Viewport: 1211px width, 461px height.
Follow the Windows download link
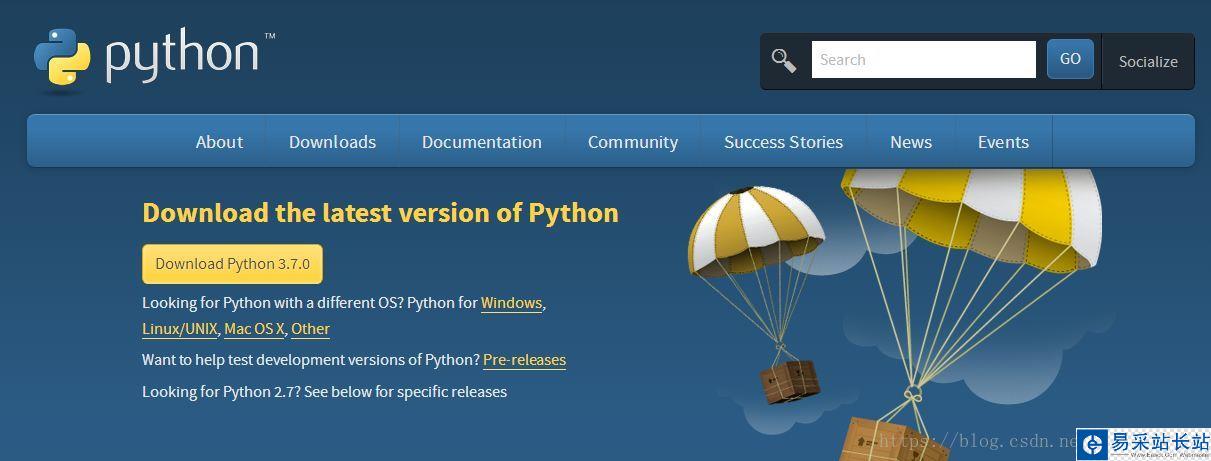point(511,303)
